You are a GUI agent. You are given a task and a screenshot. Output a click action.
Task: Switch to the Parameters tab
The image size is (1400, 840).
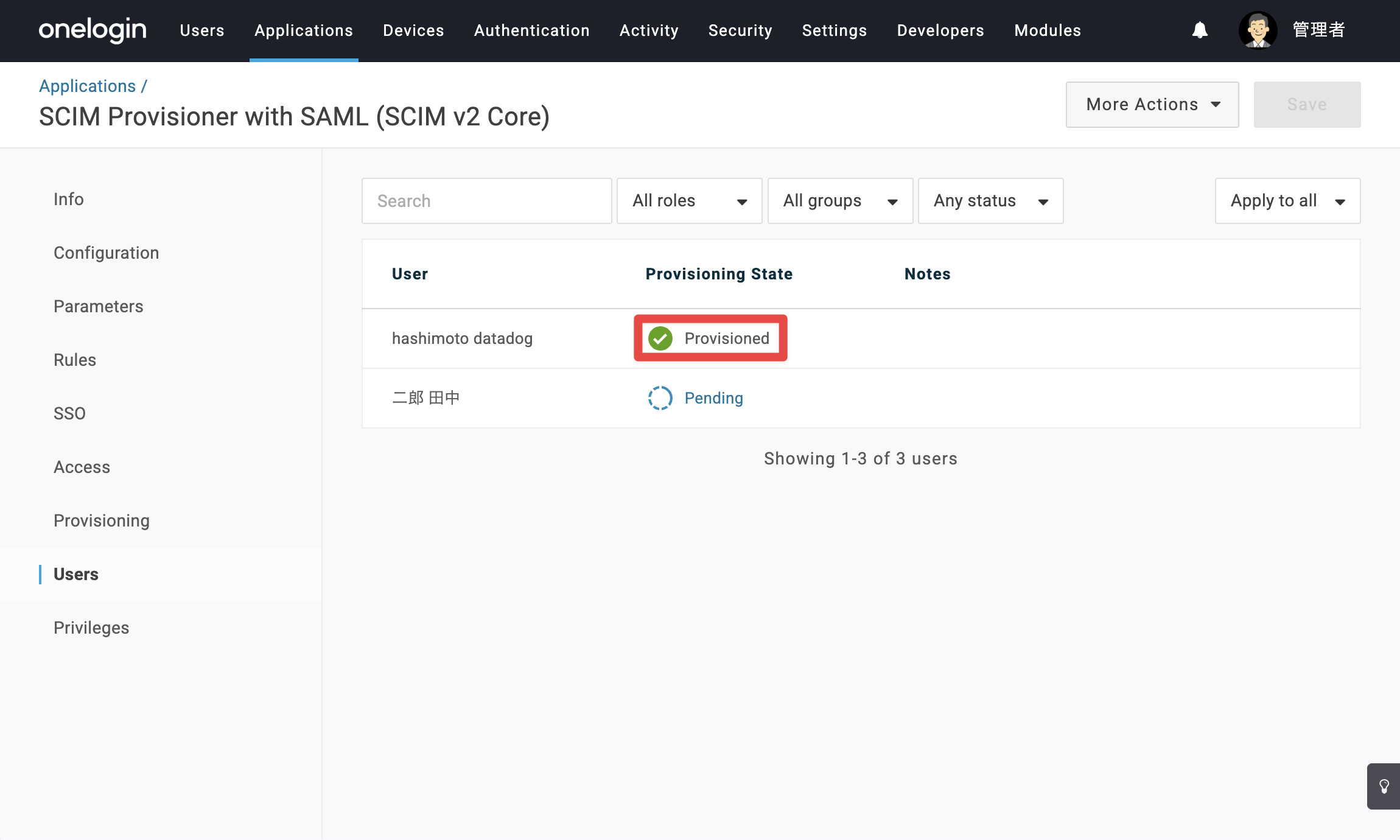(99, 306)
